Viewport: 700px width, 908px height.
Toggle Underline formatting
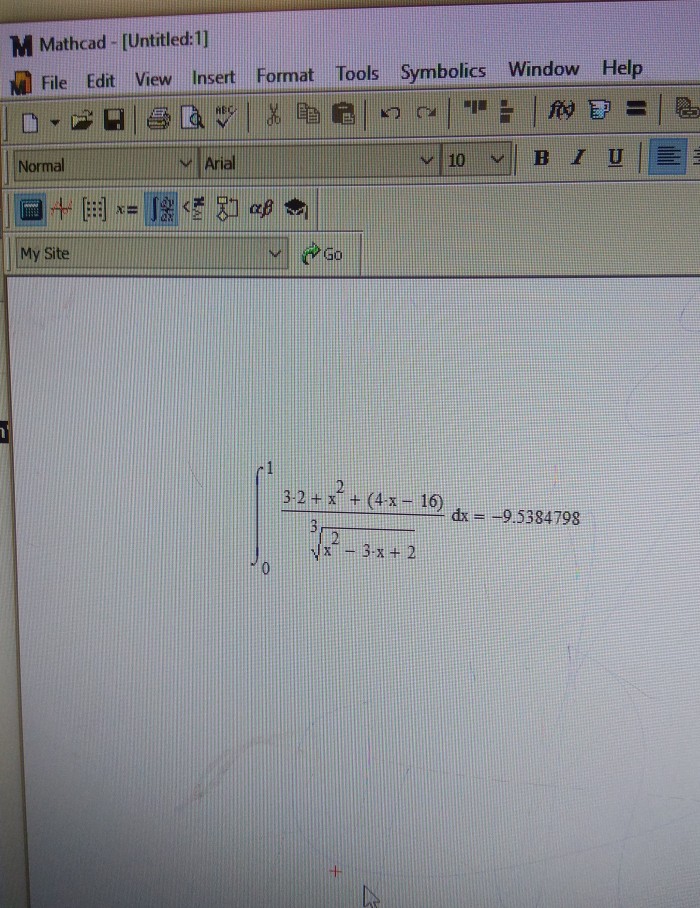[x=615, y=157]
